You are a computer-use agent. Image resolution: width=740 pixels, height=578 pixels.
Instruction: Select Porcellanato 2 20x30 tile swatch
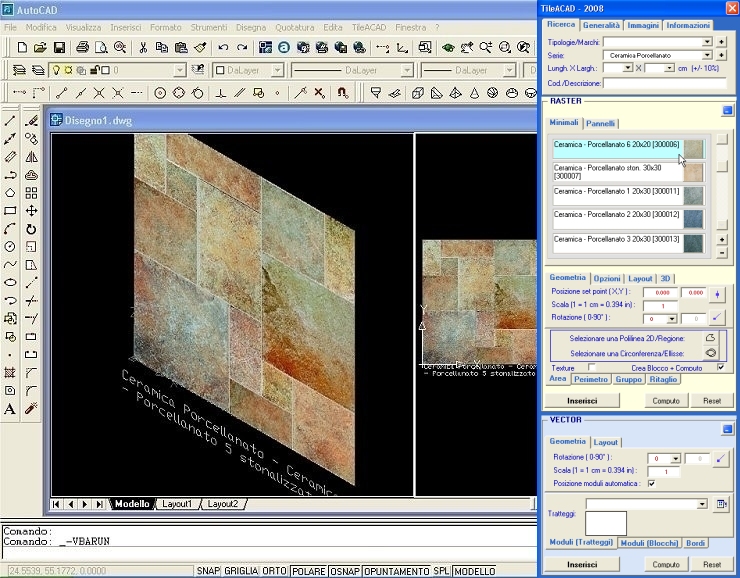[x=693, y=219]
